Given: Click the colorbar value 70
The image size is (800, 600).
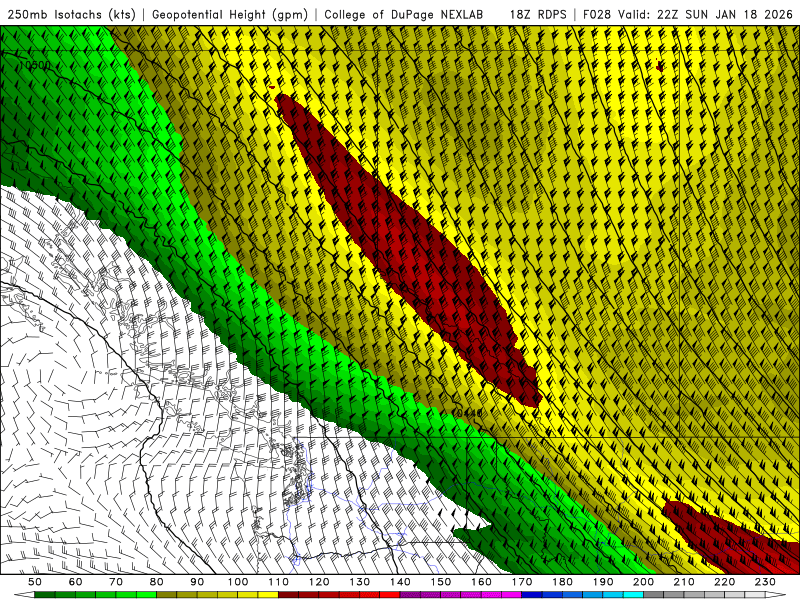Looking at the screenshot, I should tap(116, 582).
